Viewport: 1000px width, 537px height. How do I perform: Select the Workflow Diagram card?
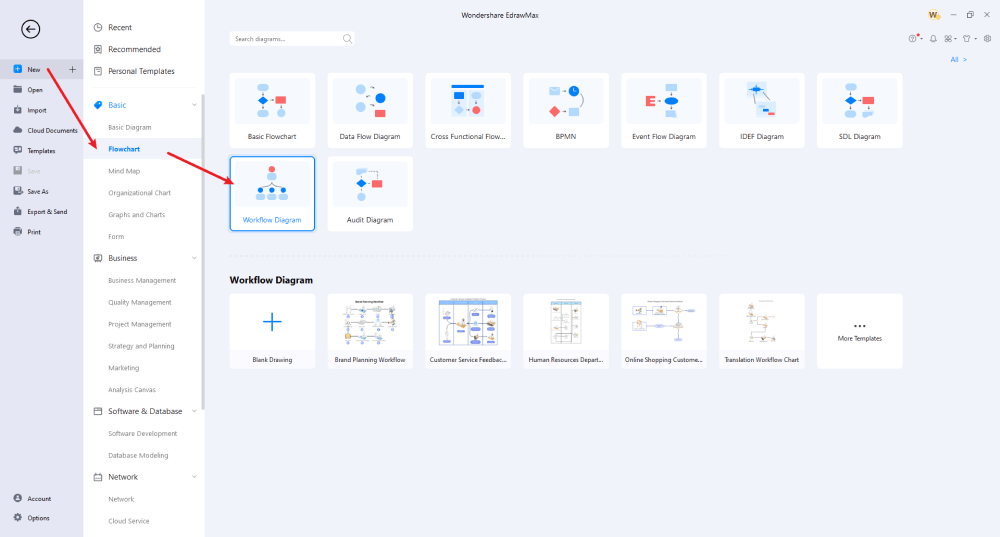272,193
